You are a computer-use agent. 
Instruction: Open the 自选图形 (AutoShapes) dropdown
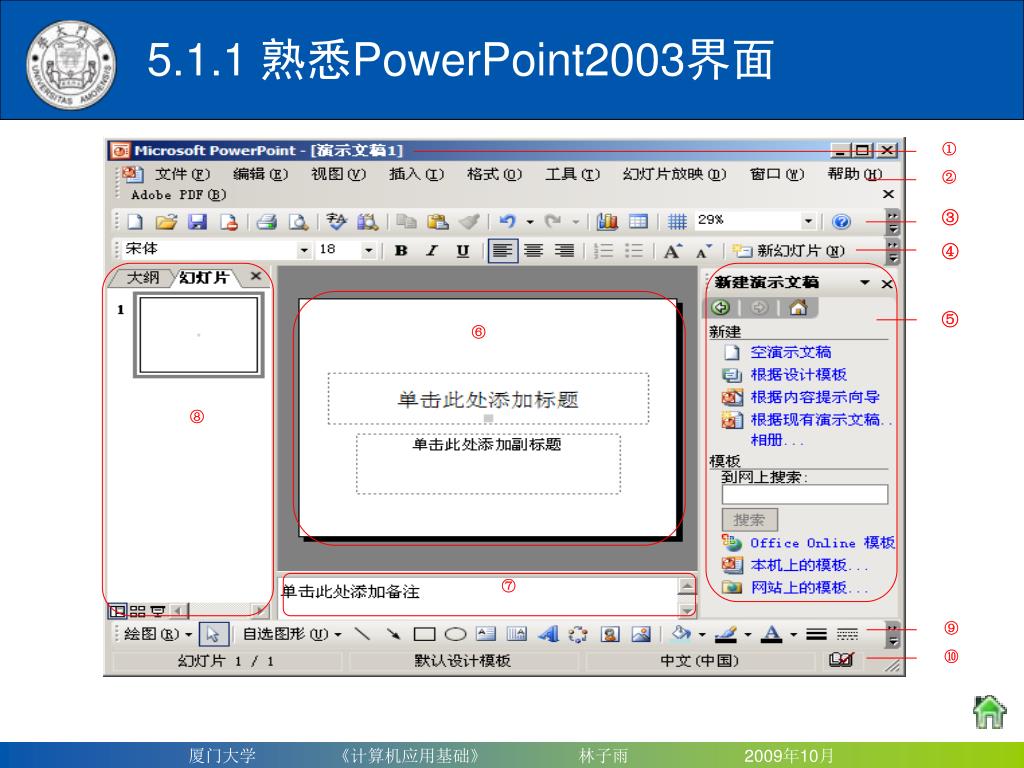[292, 634]
